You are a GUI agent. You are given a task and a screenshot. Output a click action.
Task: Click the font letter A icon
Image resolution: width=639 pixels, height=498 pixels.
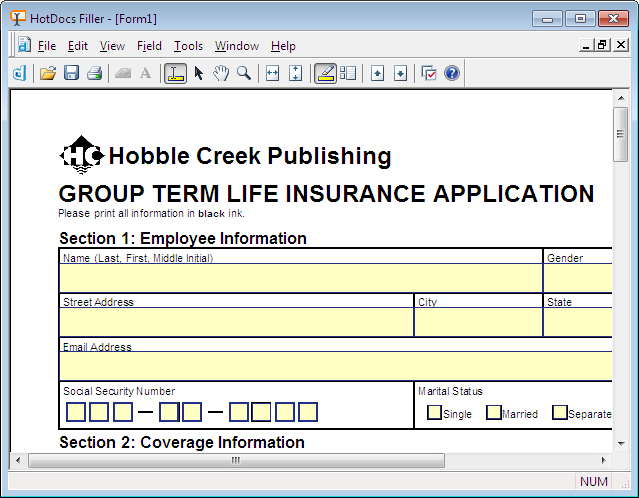click(x=145, y=74)
